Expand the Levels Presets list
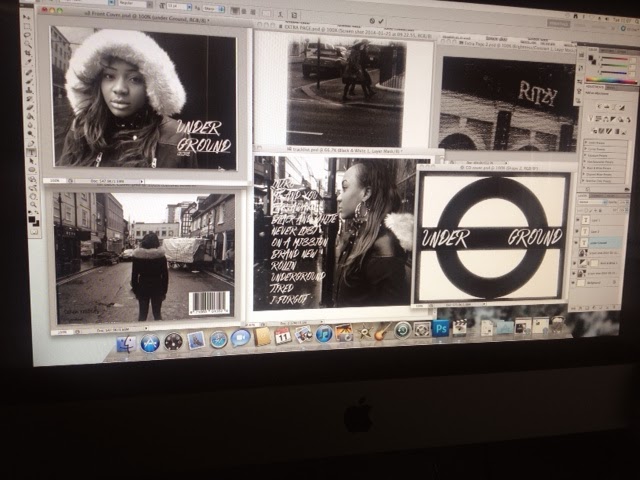Screen dimensions: 640x480 585,142
